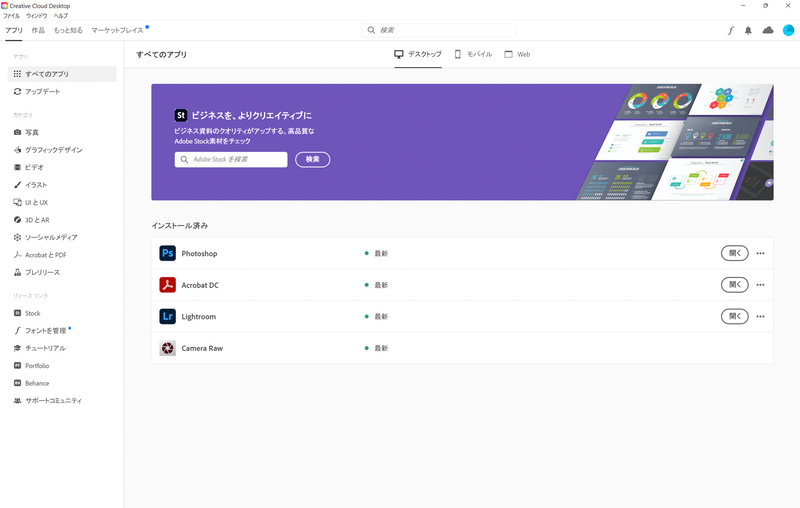The width and height of the screenshot is (800, 508).
Task: Click the template thumbnails in banner
Action: 675,142
